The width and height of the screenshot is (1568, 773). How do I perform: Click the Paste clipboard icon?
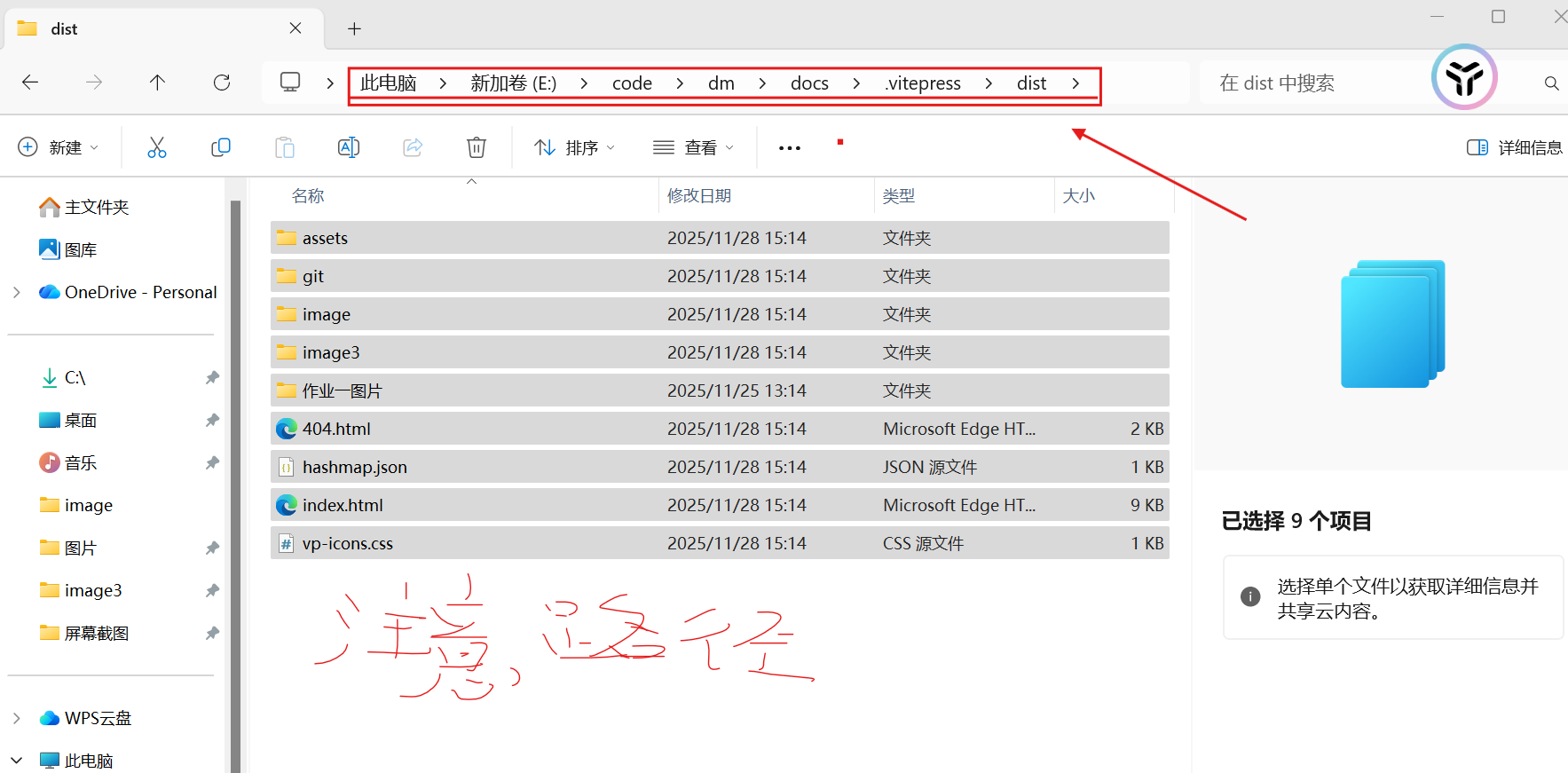(285, 147)
